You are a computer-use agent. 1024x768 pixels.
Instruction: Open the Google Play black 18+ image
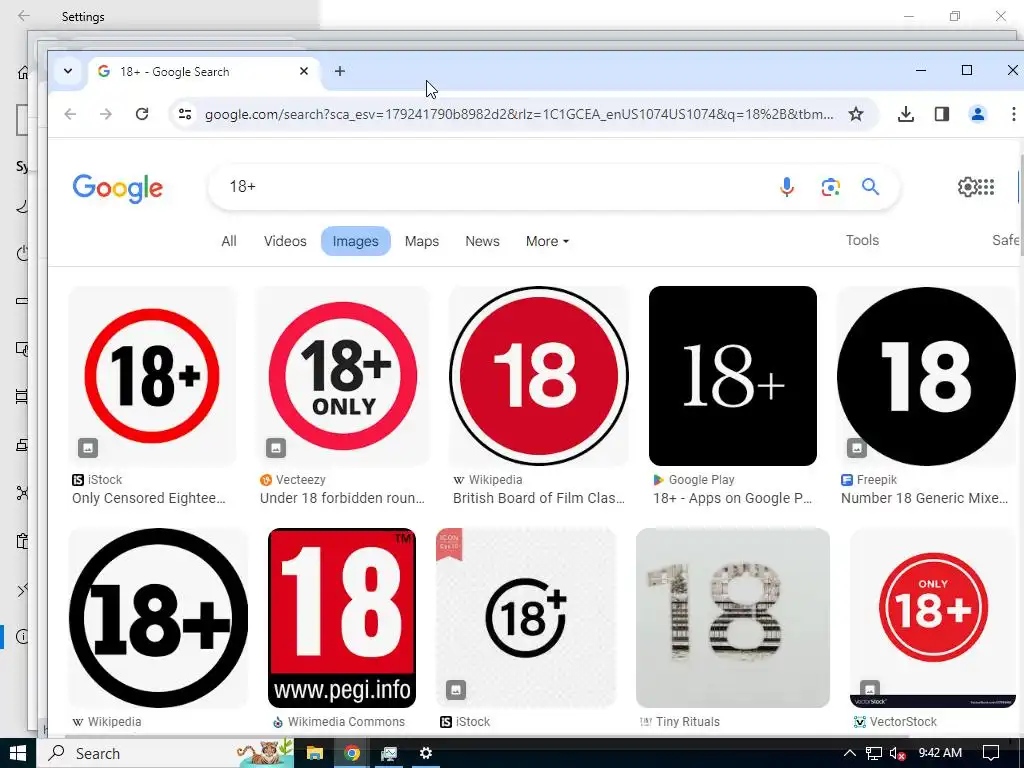[733, 376]
